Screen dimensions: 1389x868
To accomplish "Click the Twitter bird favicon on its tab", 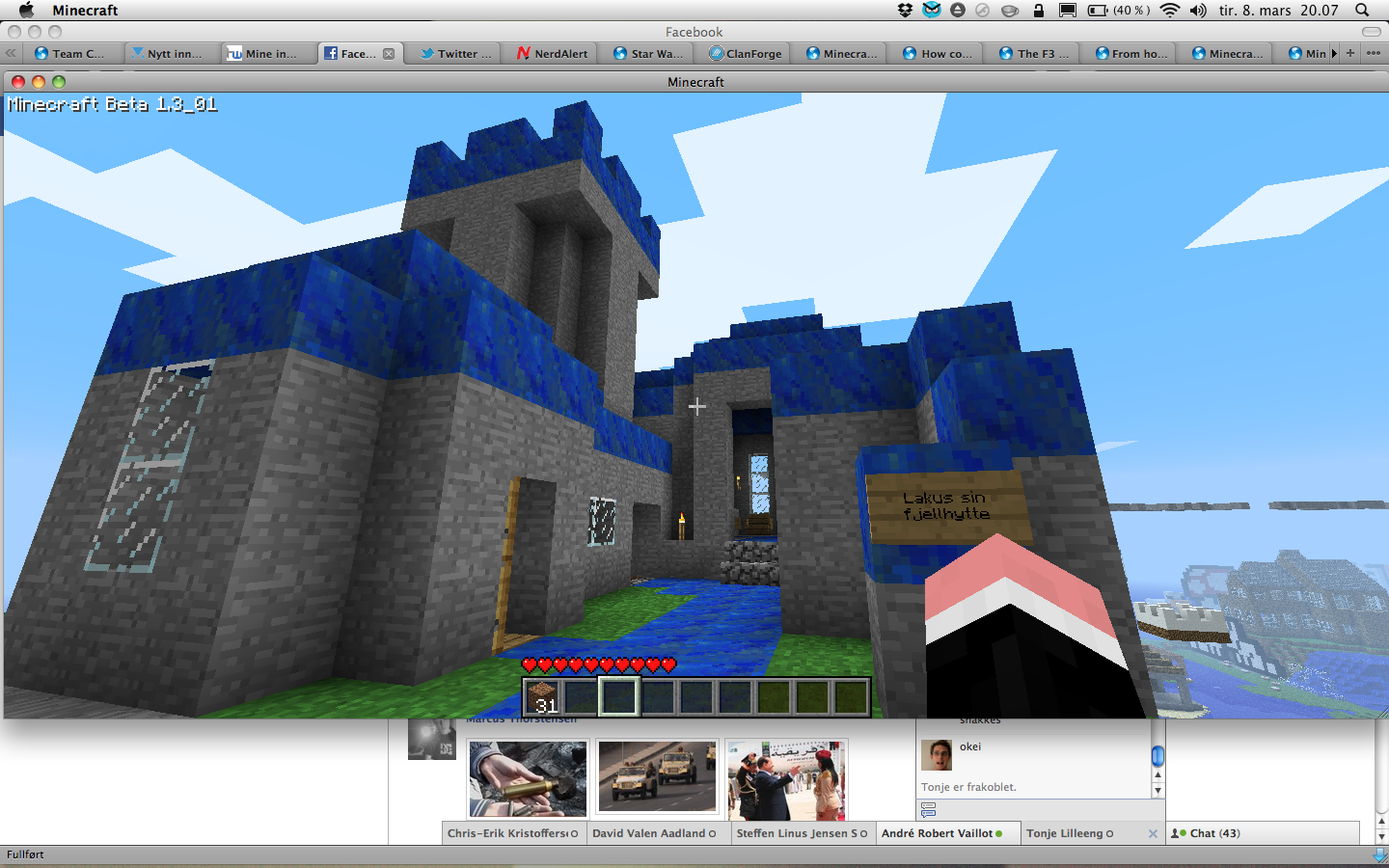I will point(427,53).
